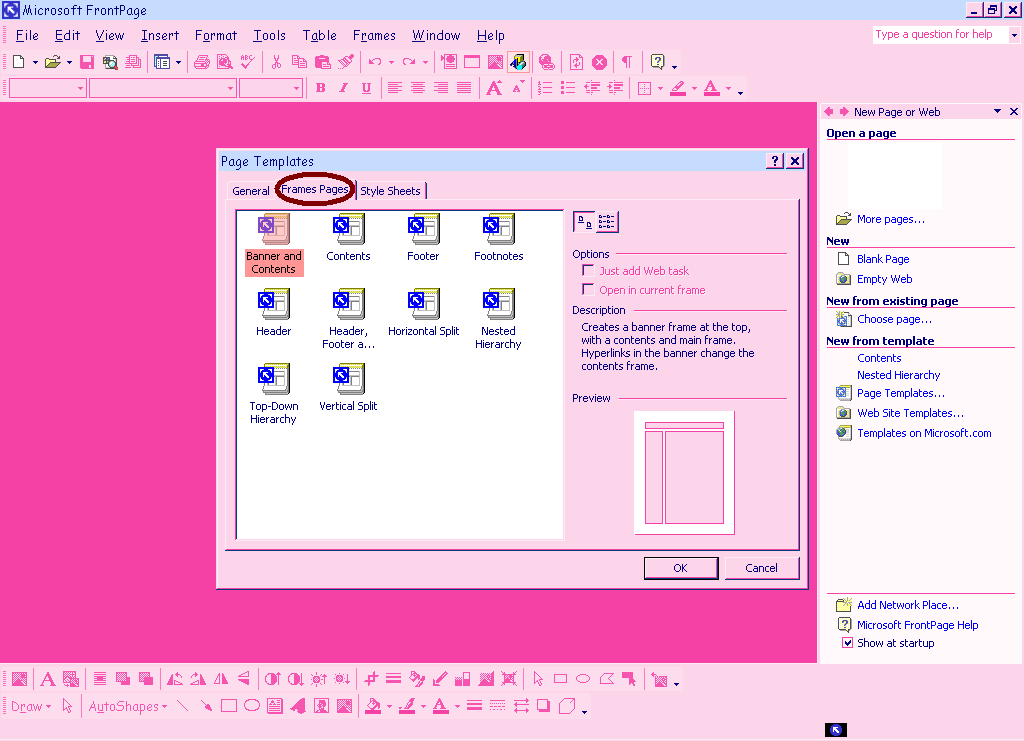Enable the Just add Web task checkbox
Viewport: 1024px width, 741px height.
tap(588, 271)
